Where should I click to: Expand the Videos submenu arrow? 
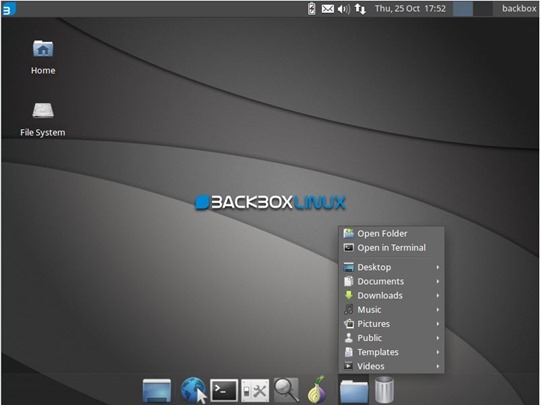coord(438,366)
